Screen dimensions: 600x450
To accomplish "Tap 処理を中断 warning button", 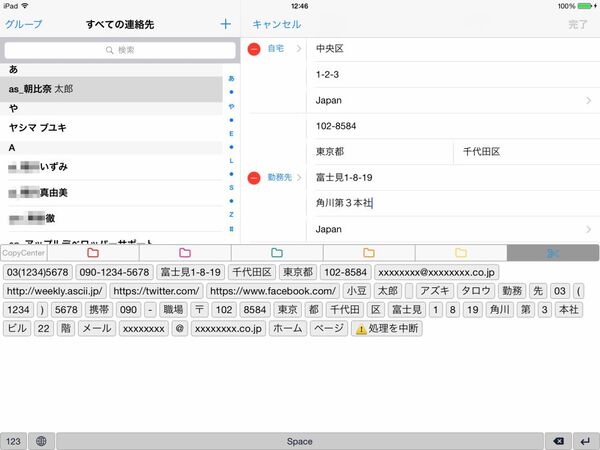I will pos(387,328).
